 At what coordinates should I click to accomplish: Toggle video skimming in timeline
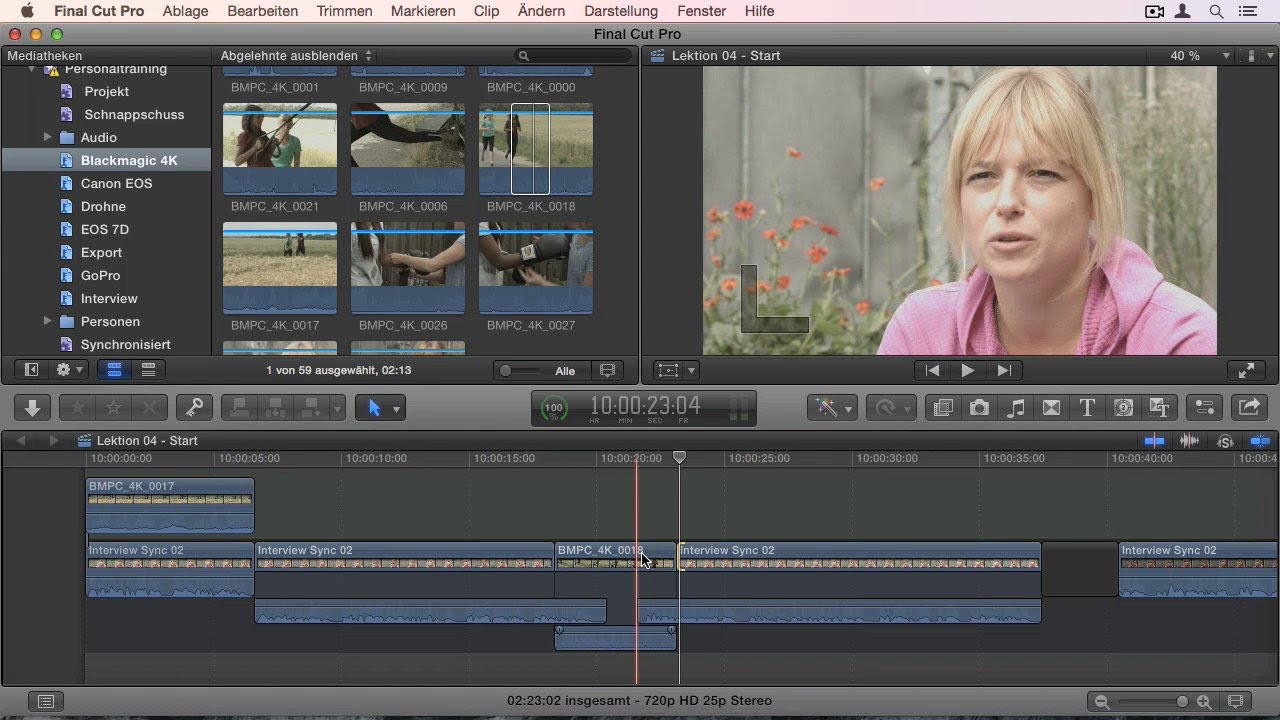click(1154, 441)
